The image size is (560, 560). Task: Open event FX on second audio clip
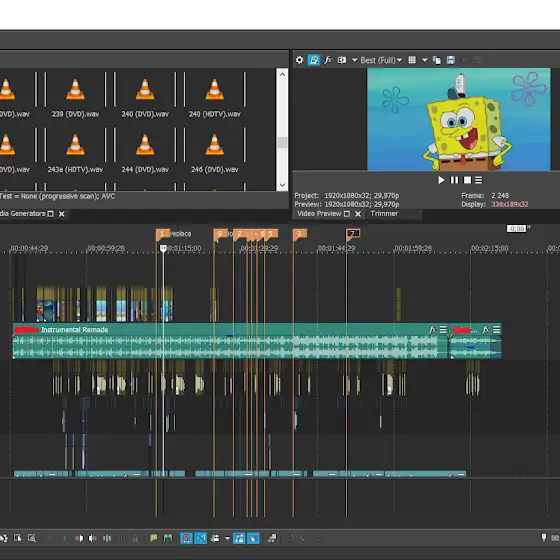(486, 329)
